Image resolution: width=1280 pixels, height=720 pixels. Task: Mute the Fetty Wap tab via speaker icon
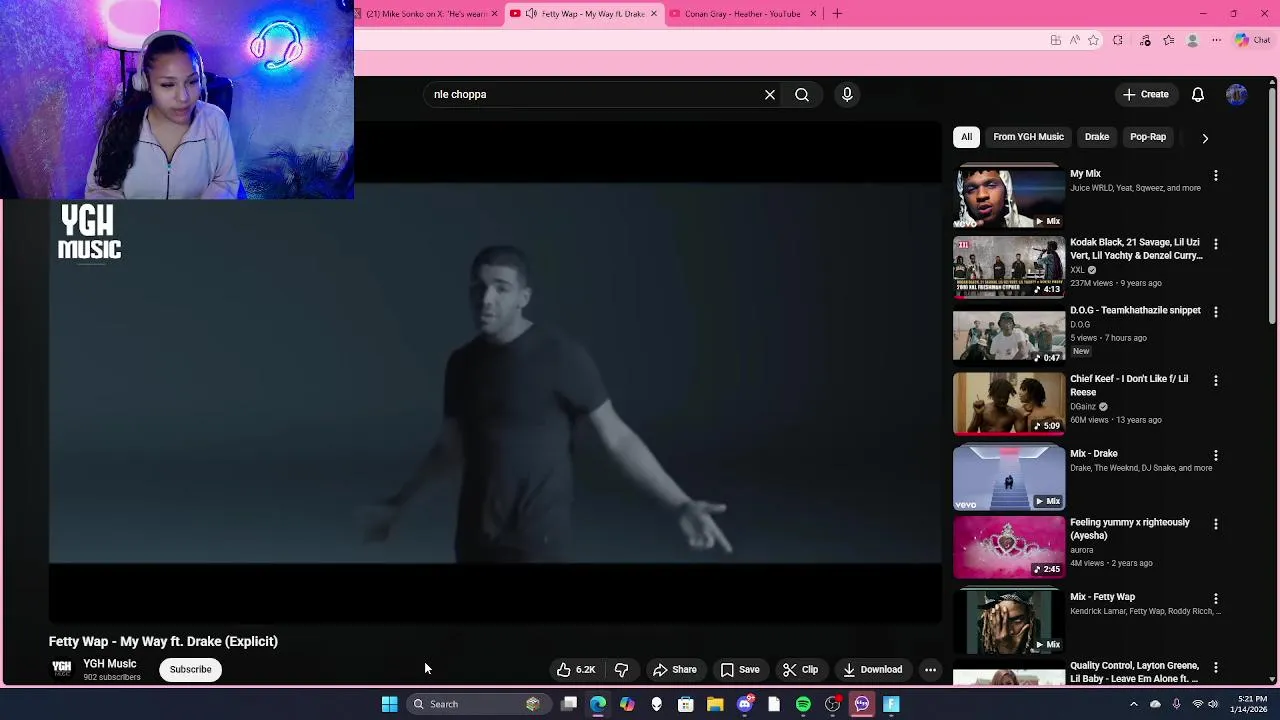[531, 14]
